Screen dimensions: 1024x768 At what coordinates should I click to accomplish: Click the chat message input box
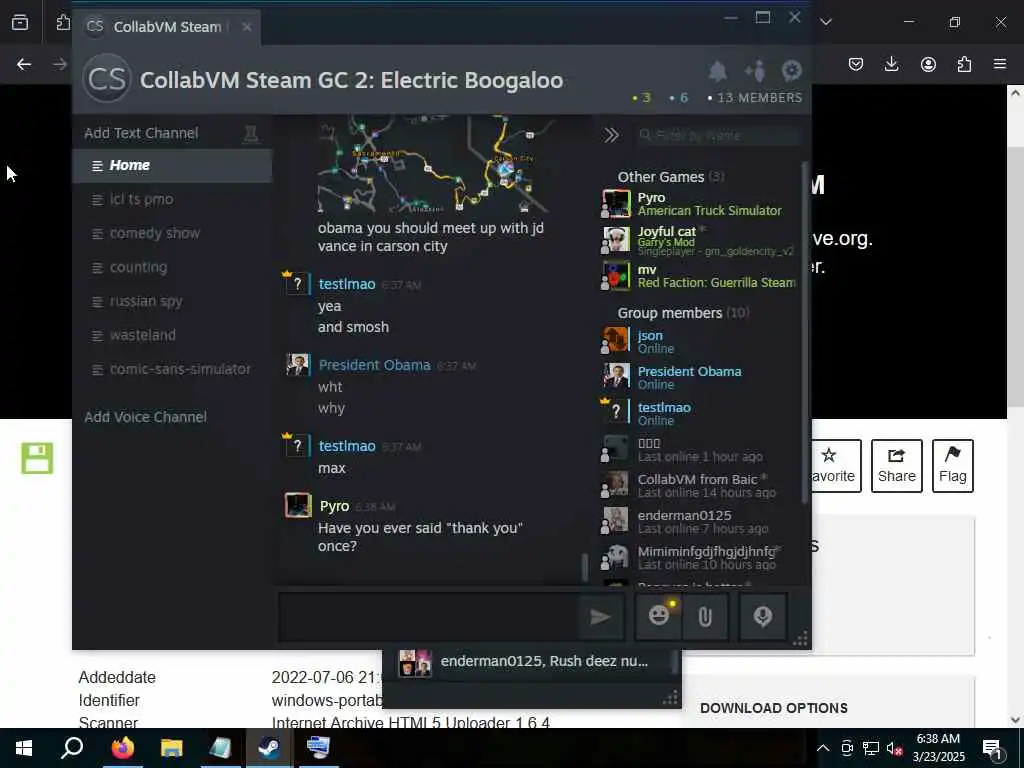pos(428,616)
